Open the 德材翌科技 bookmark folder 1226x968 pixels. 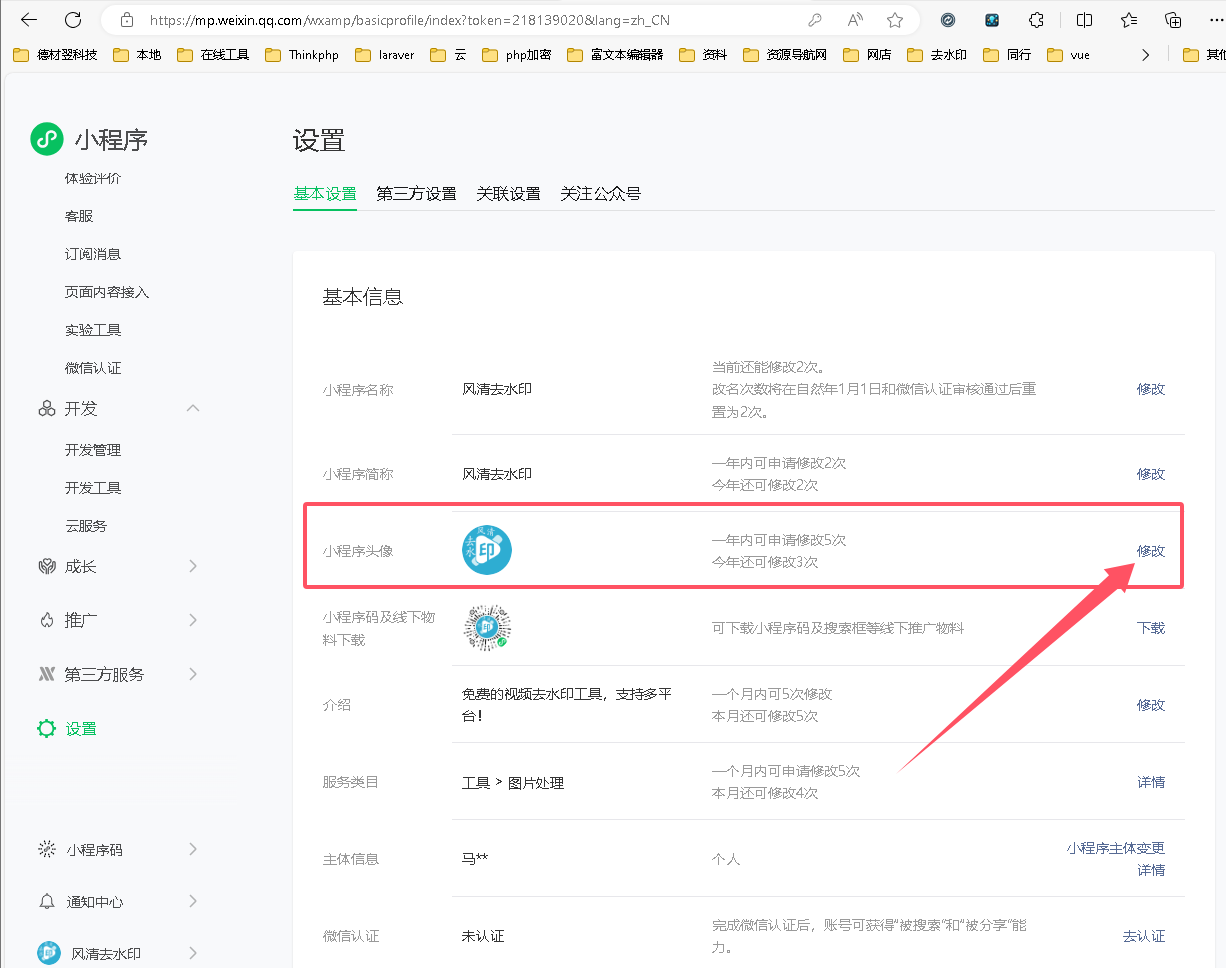tap(55, 55)
